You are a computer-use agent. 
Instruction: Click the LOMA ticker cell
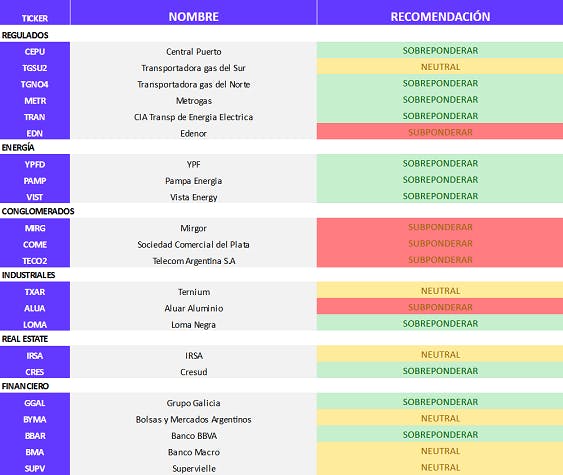(x=35, y=324)
